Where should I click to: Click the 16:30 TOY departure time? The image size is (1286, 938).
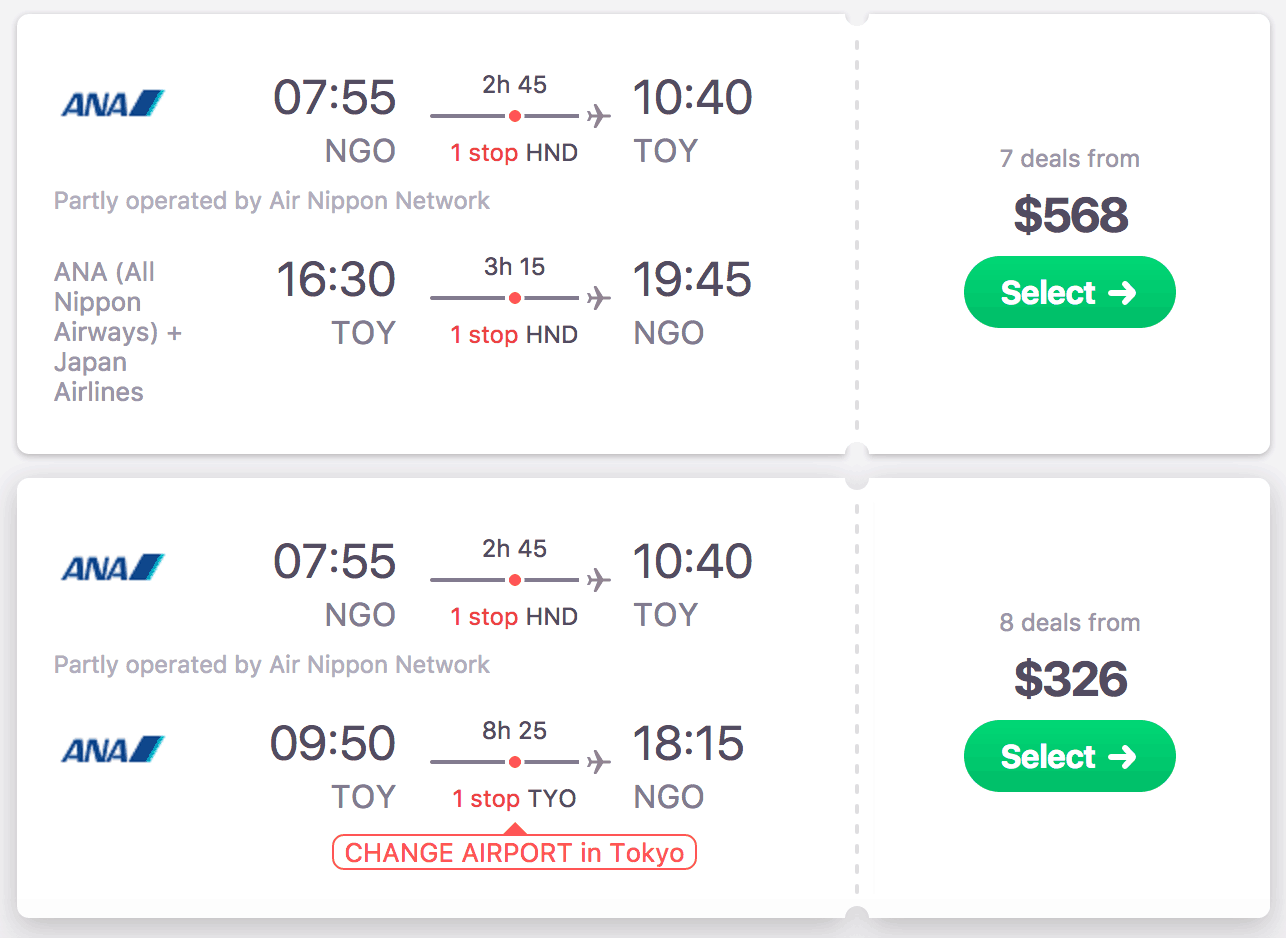pyautogui.click(x=336, y=280)
